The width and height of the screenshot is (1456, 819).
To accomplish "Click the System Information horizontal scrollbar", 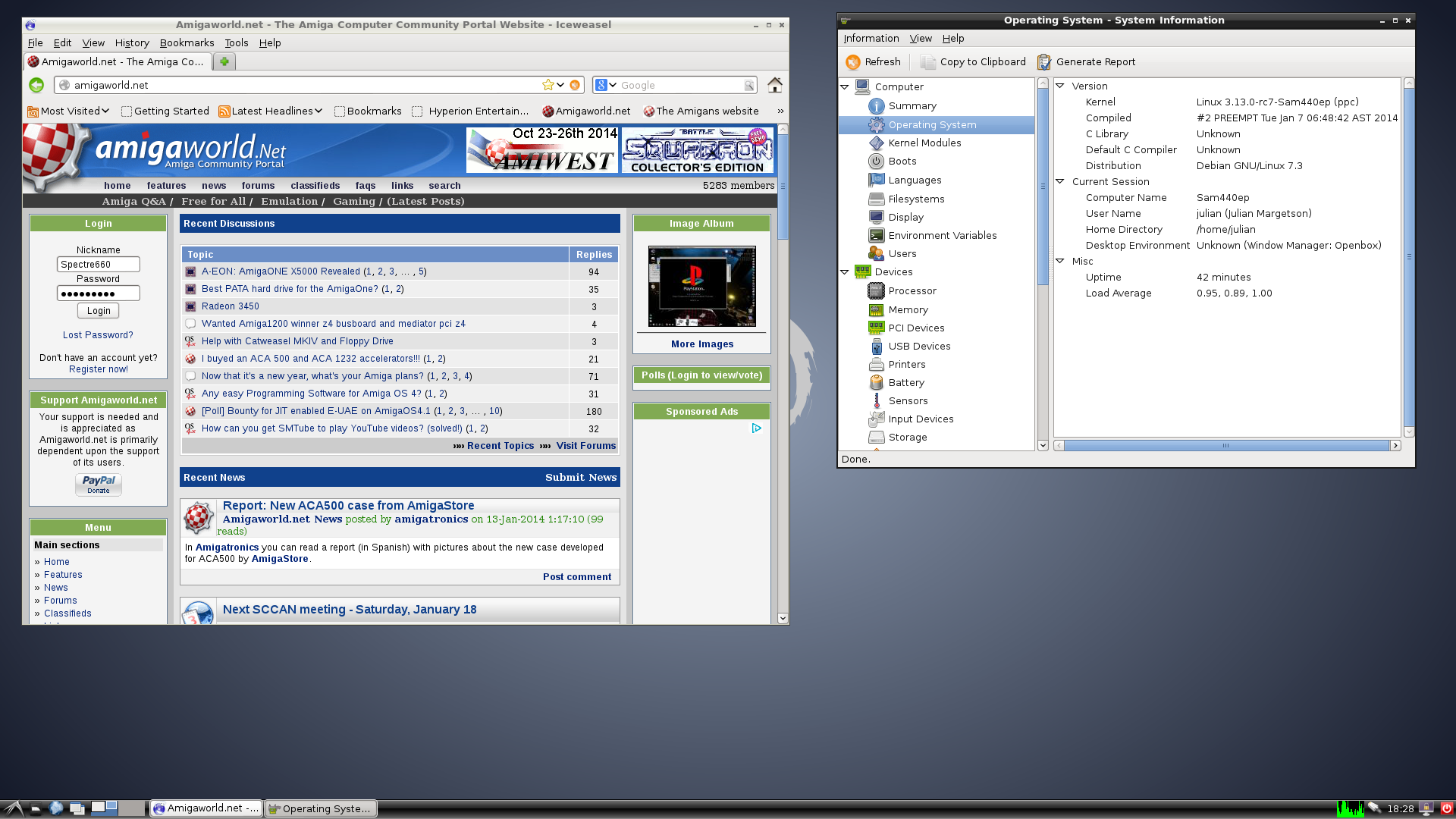I will click(x=1225, y=446).
